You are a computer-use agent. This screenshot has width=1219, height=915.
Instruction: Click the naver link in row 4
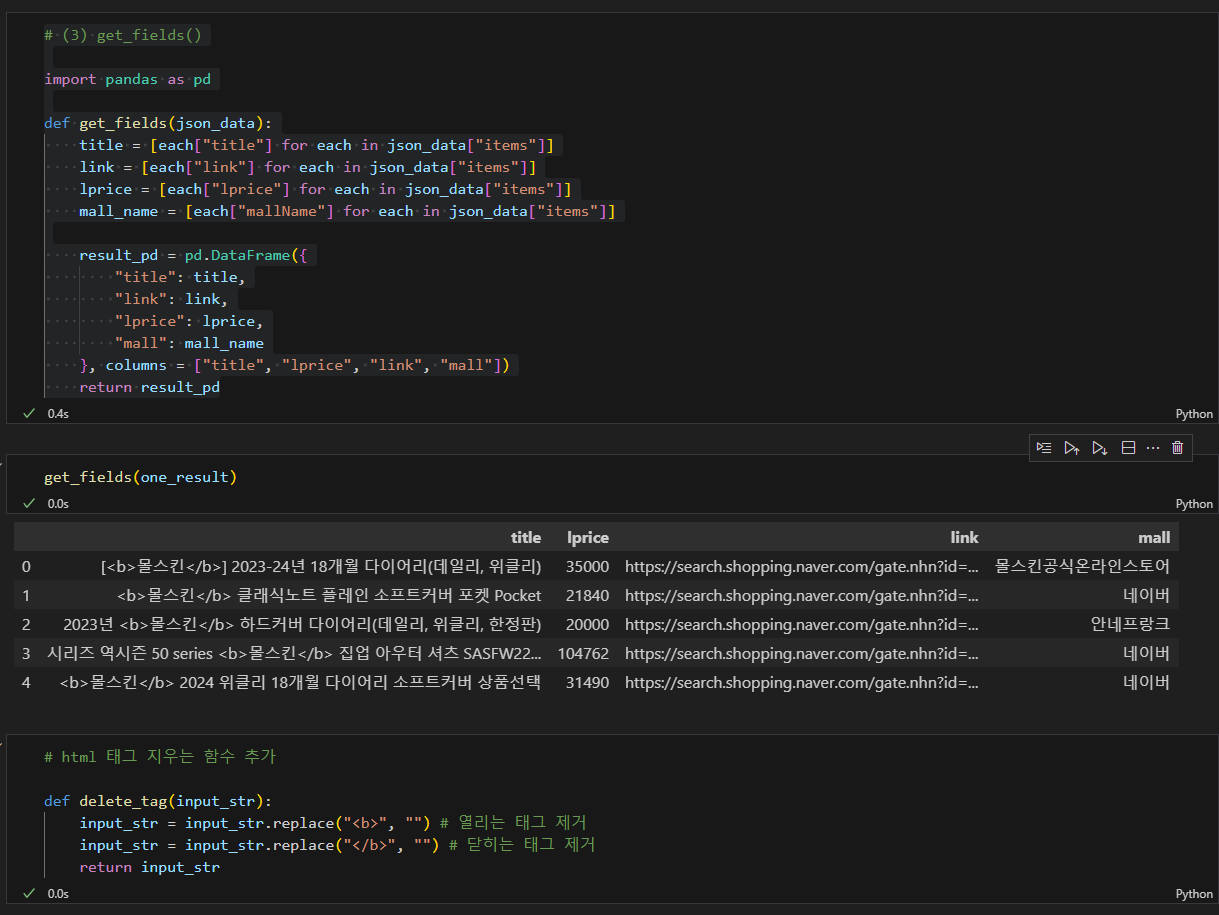(802, 682)
